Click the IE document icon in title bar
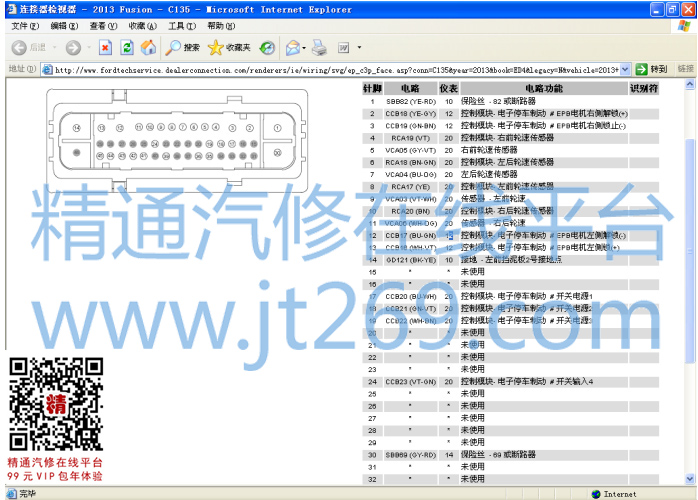This screenshot has width=698, height=500. click(12, 9)
